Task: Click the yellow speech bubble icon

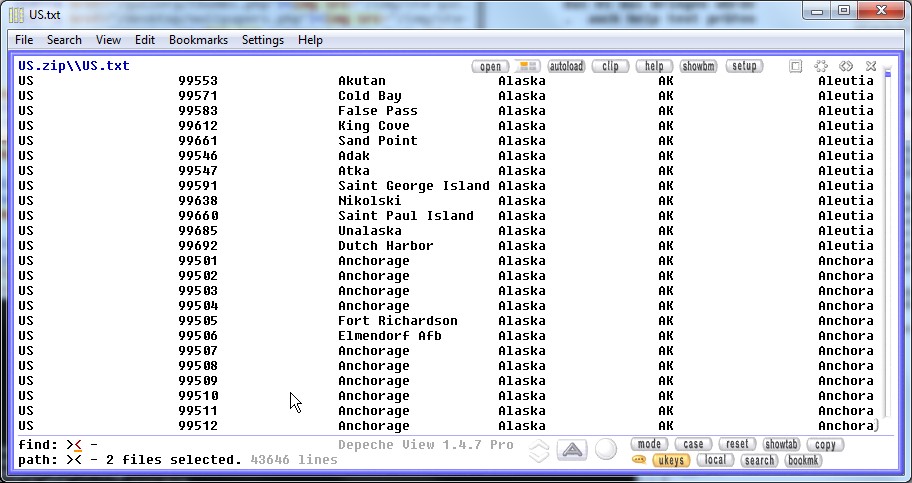Action: (x=639, y=460)
